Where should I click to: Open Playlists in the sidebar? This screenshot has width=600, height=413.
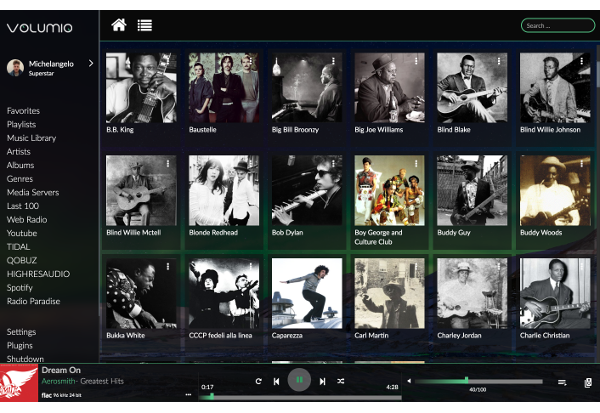tap(21, 124)
